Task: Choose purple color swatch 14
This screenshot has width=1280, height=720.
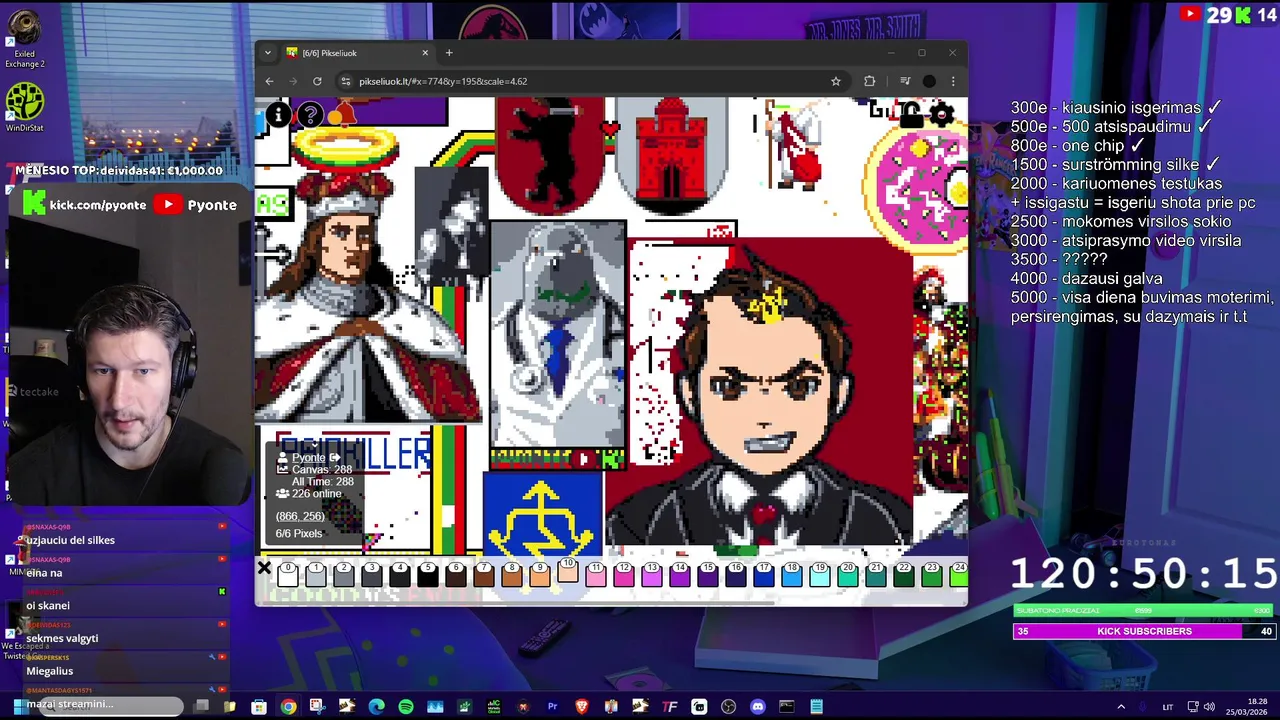Action: 680,573
